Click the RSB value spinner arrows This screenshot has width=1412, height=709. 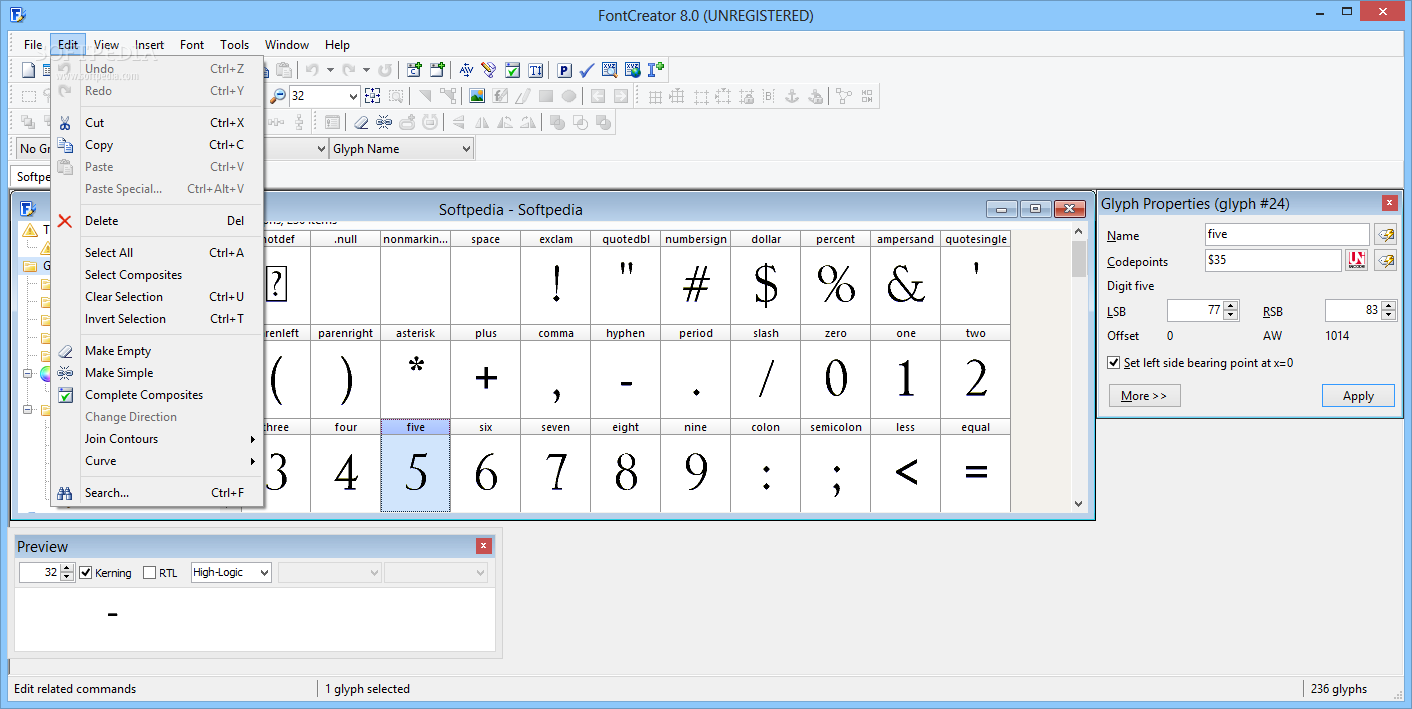pyautogui.click(x=1388, y=311)
